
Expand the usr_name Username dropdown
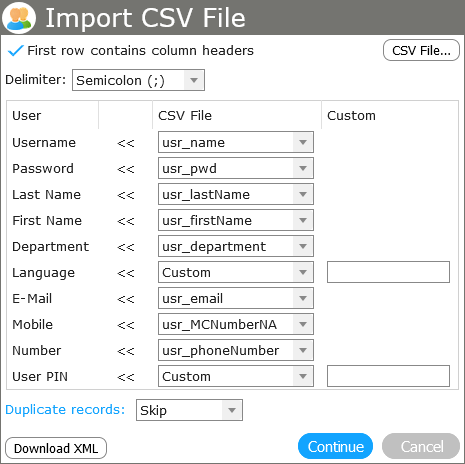point(236,142)
